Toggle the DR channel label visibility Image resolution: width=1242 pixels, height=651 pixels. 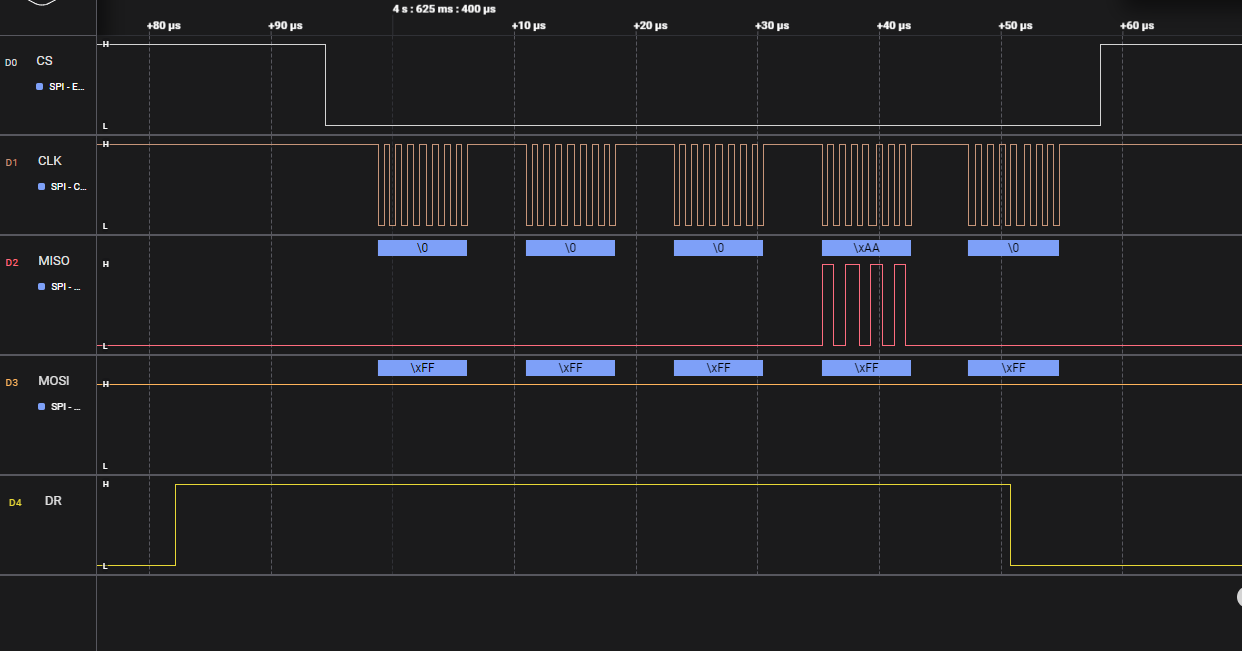click(x=54, y=501)
